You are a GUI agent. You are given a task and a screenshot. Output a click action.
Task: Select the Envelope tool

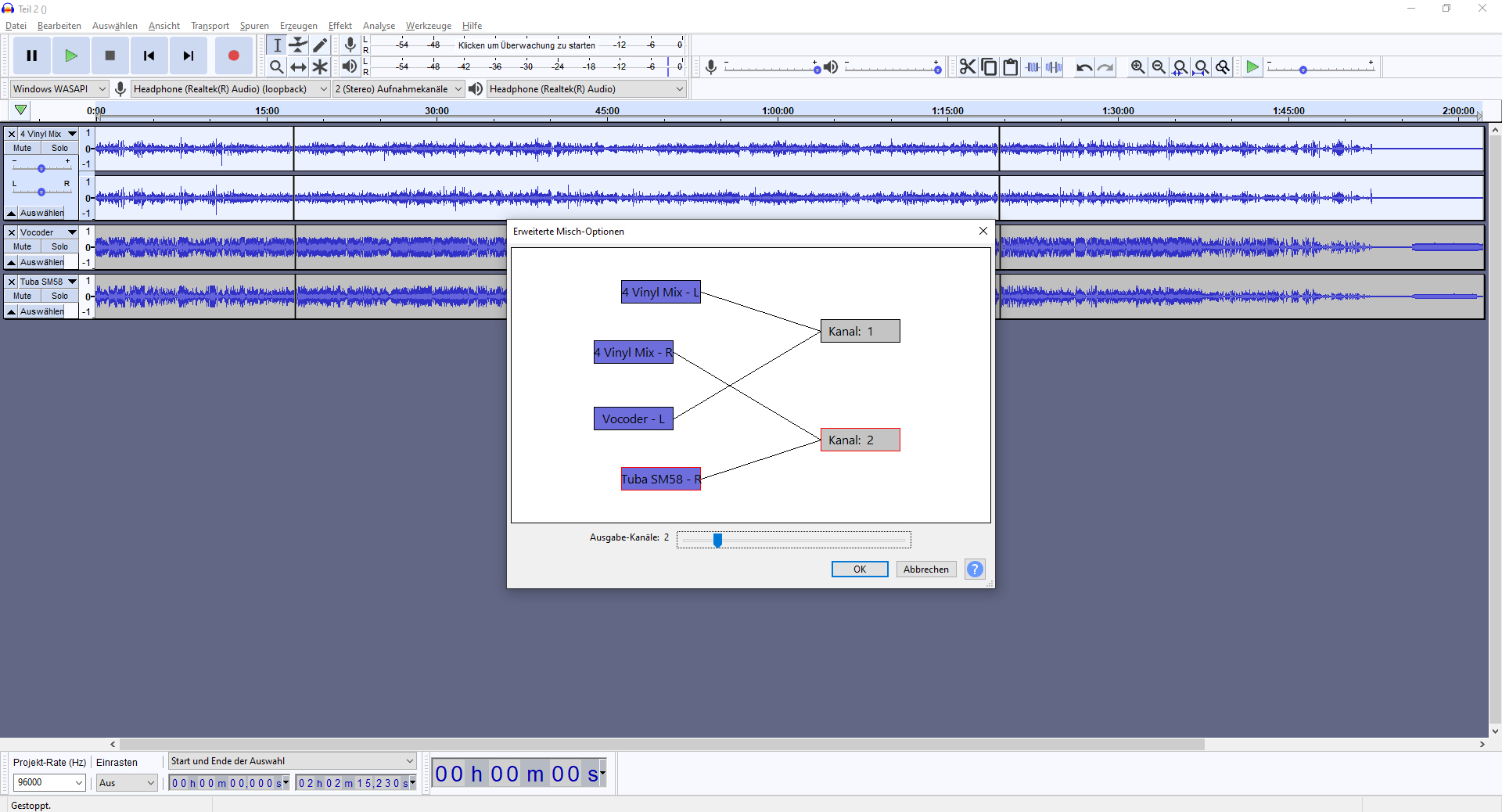click(298, 45)
